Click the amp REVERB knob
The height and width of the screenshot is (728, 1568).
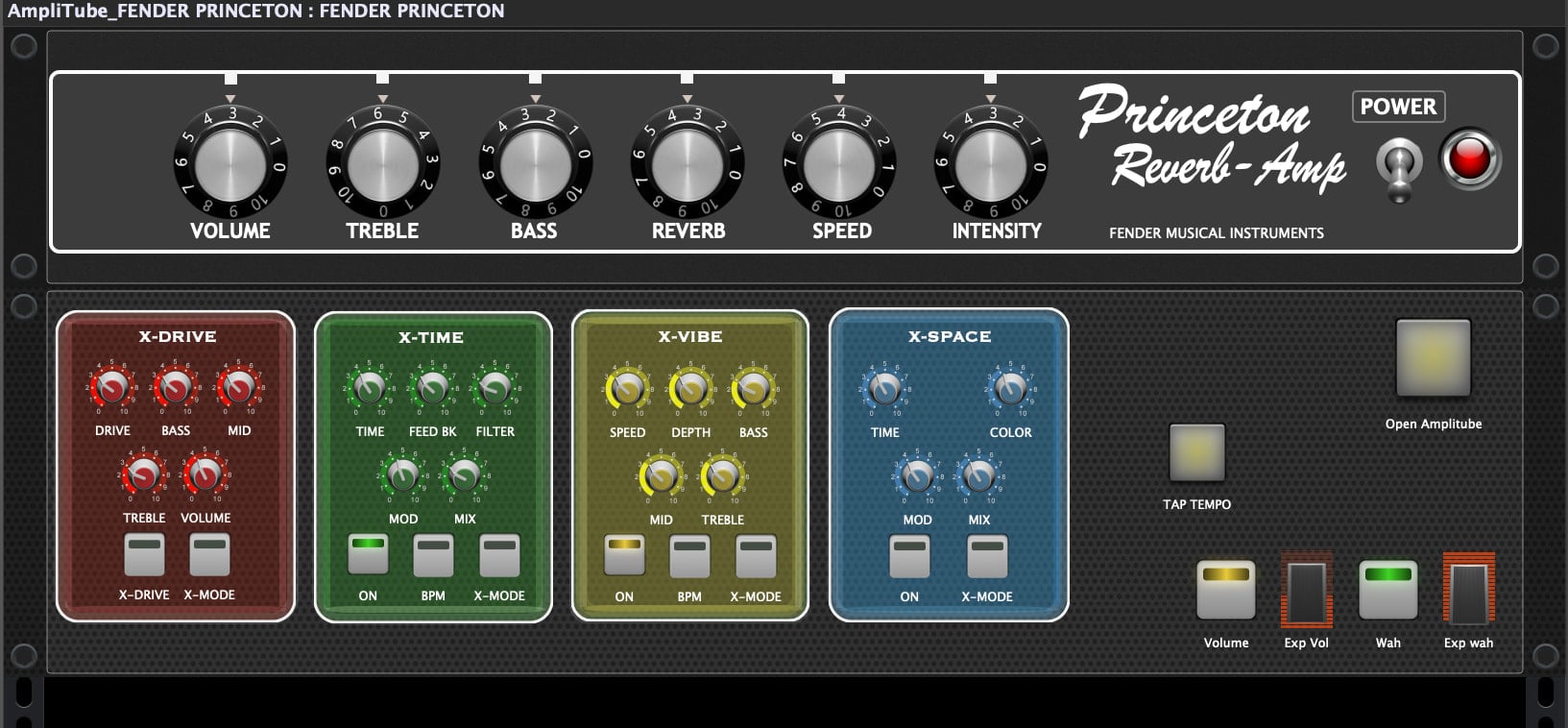pyautogui.click(x=687, y=164)
